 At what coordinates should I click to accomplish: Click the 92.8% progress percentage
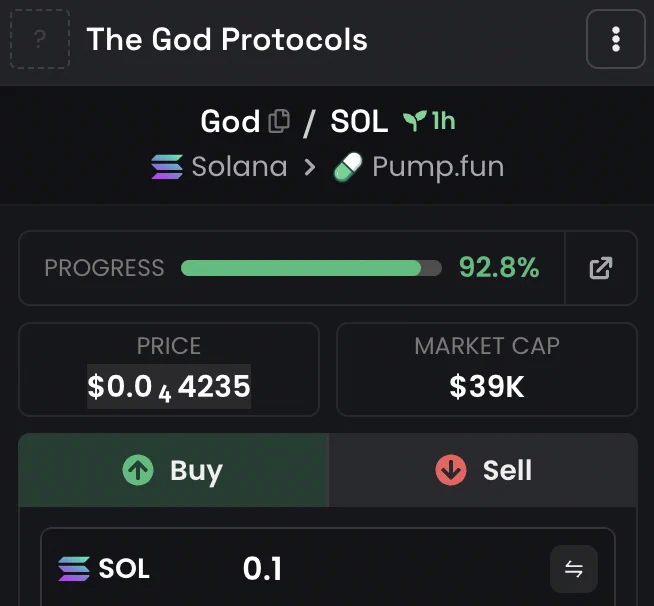pos(499,267)
